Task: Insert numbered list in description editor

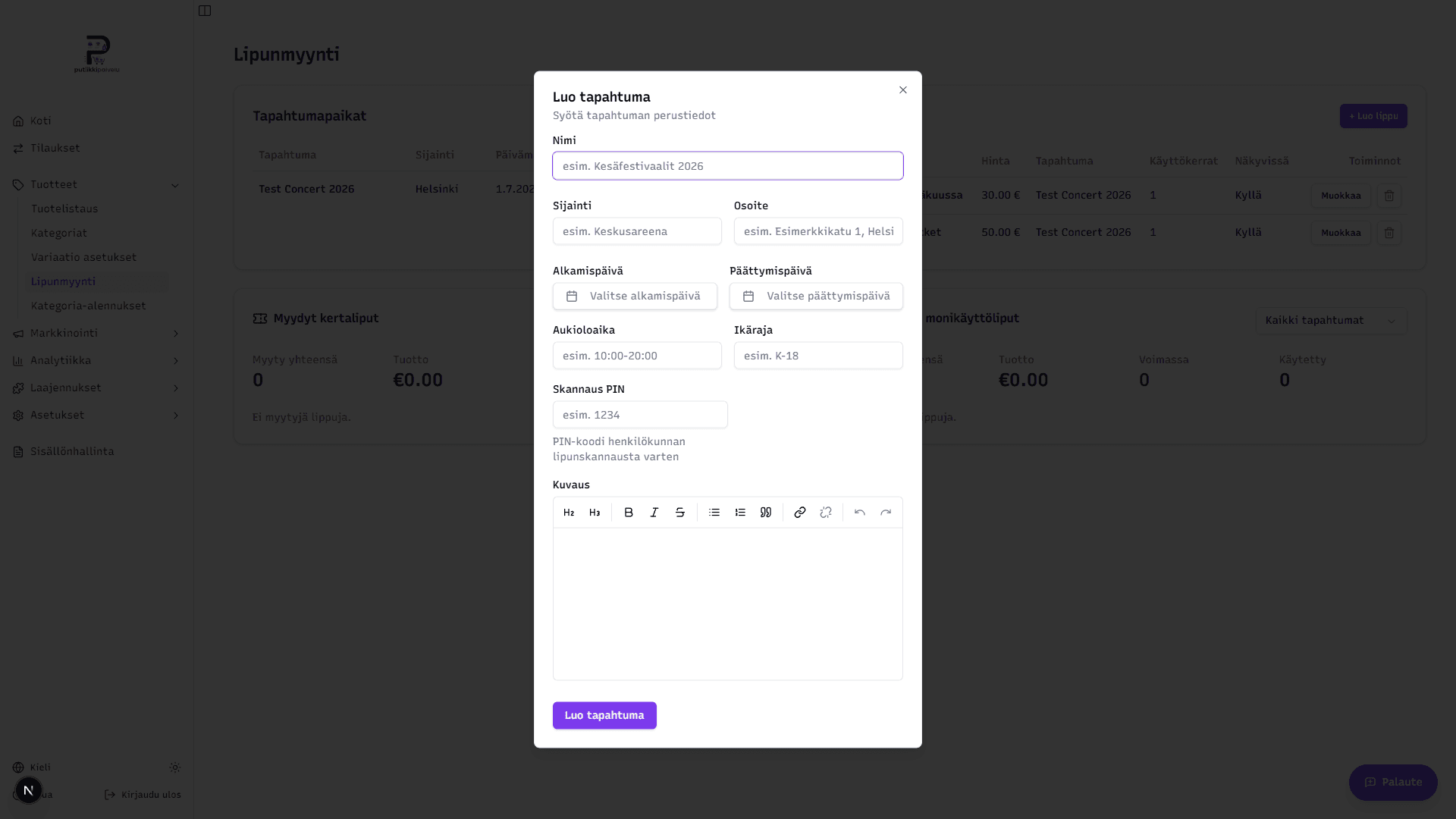Action: [x=740, y=513]
